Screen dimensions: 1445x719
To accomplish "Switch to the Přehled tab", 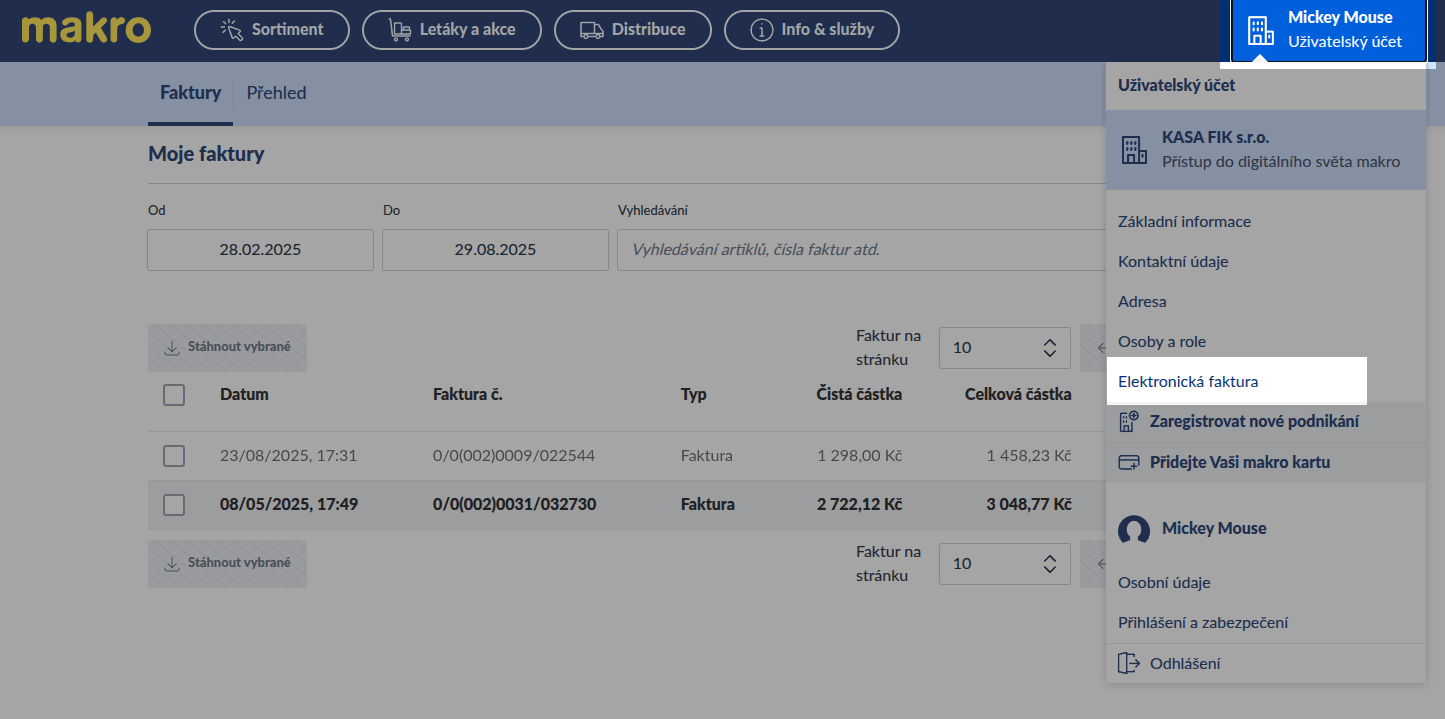I will [x=276, y=93].
